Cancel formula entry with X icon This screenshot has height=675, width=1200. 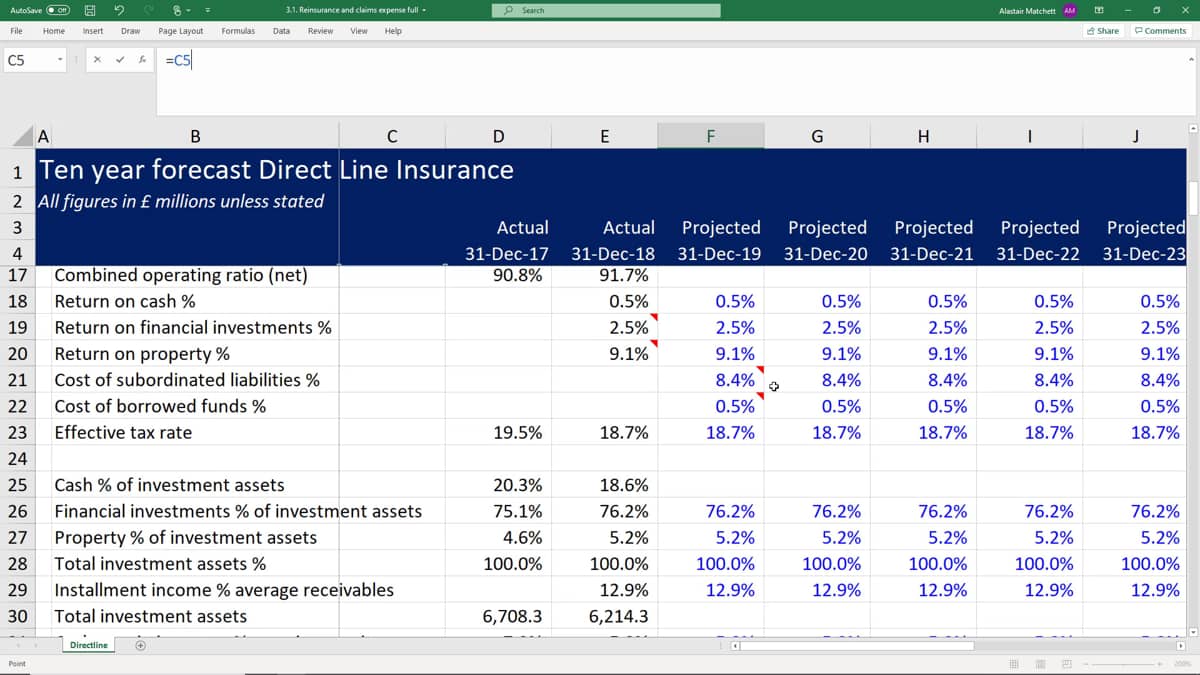[x=98, y=60]
